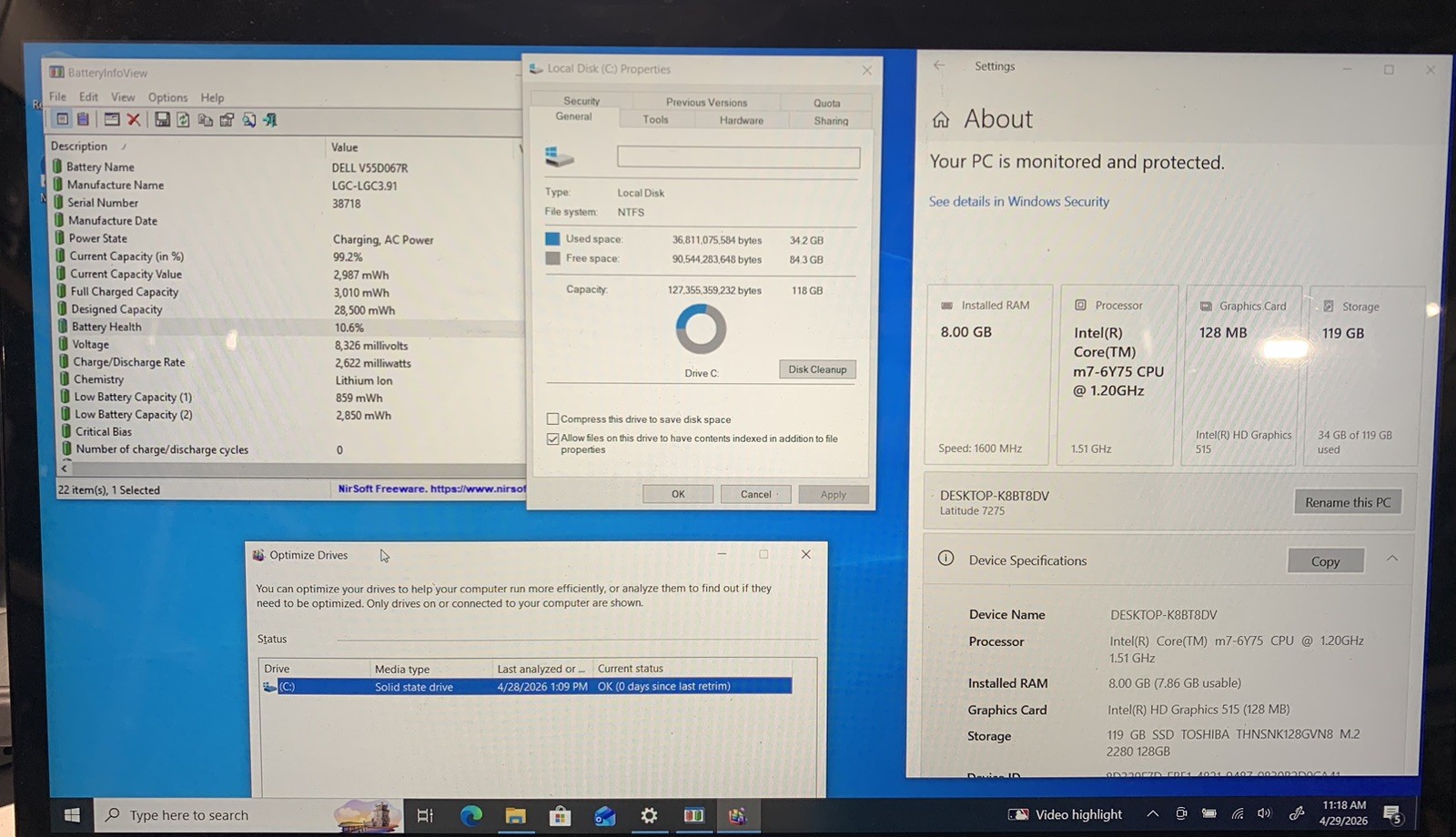Click Video highlight widget on the taskbar
1456x837 pixels.
coord(1065,814)
